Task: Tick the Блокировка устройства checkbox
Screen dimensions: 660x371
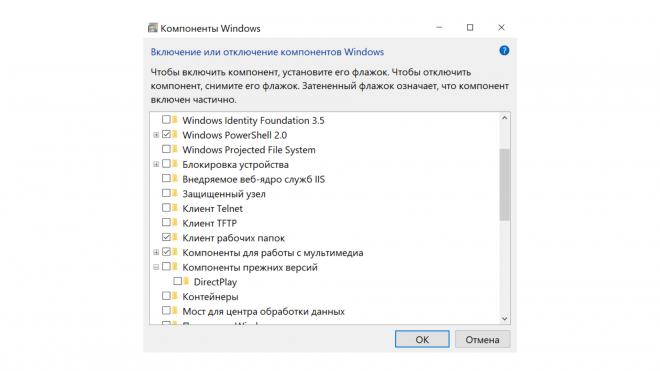Action: 166,164
